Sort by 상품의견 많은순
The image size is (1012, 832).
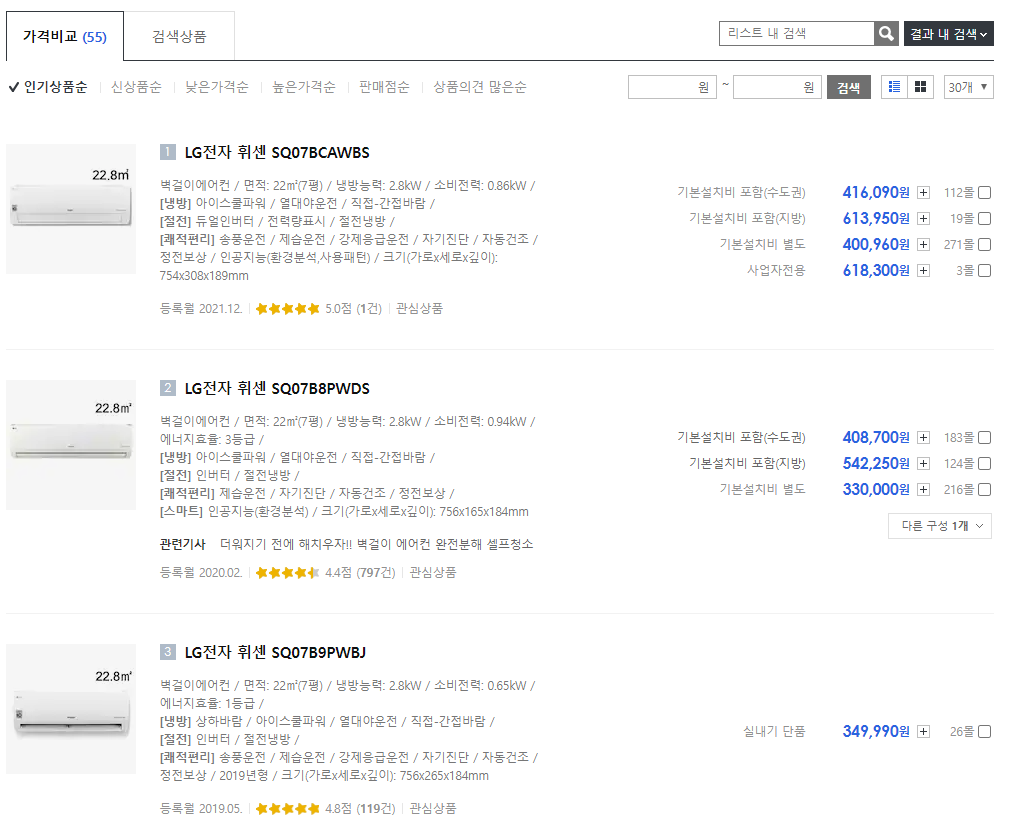coord(480,86)
